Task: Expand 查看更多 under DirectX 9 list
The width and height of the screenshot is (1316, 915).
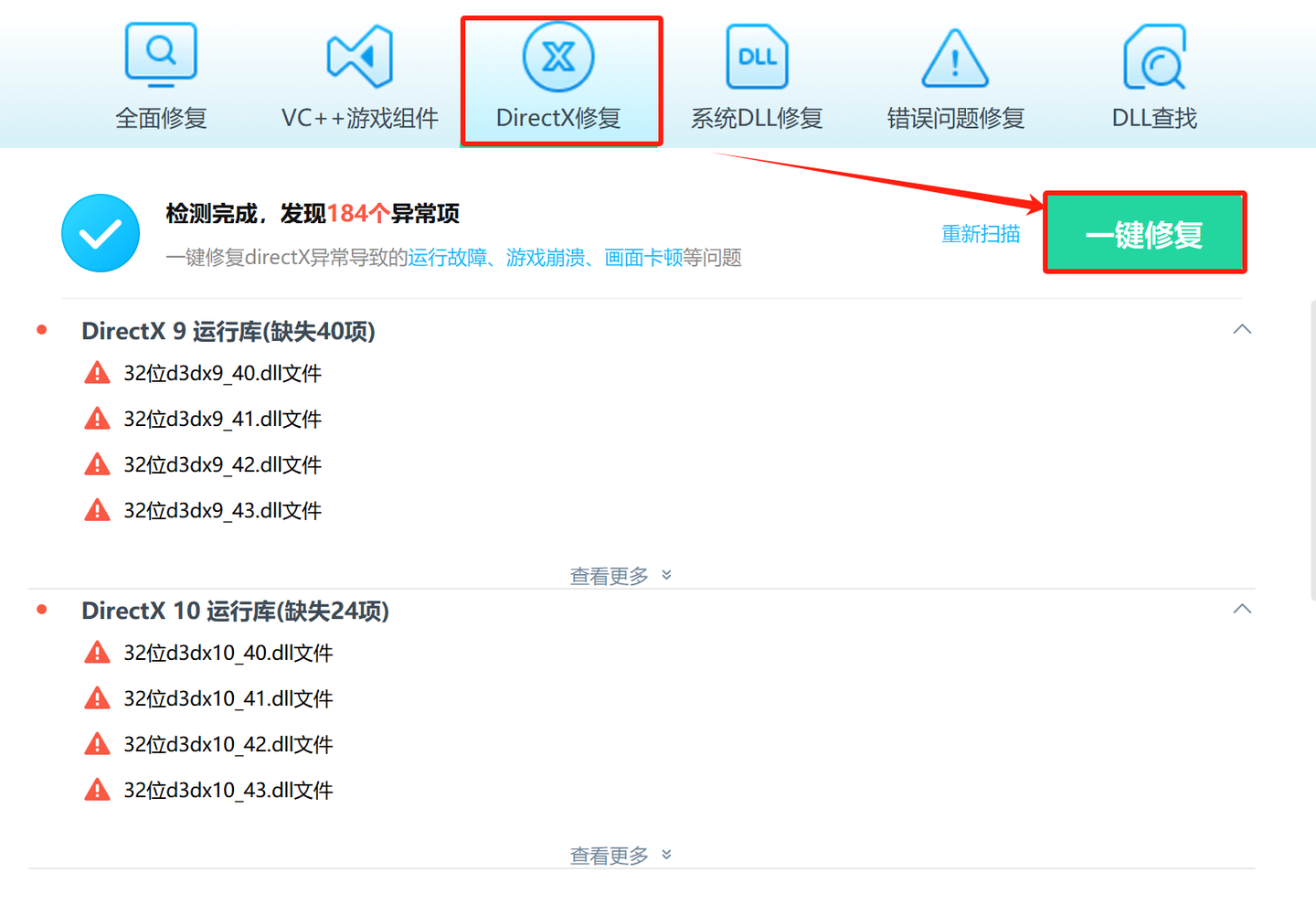Action: [621, 575]
